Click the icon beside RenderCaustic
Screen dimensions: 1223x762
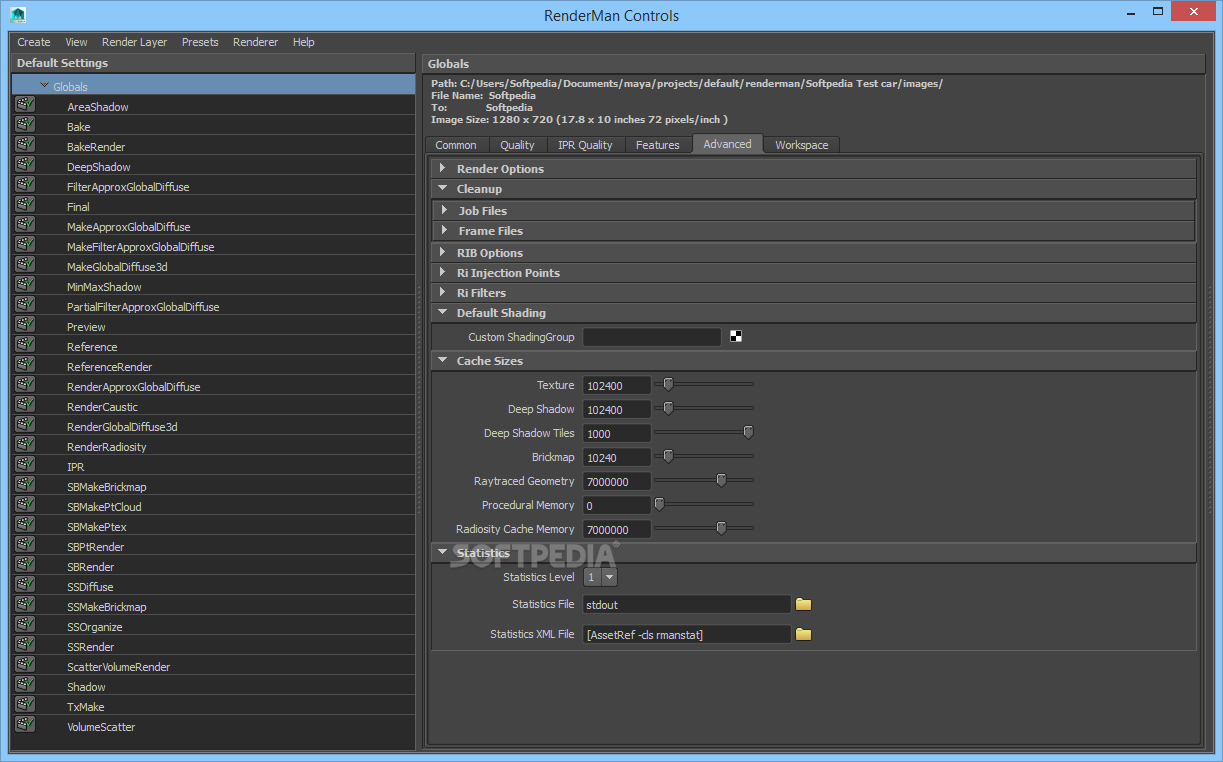(25, 405)
